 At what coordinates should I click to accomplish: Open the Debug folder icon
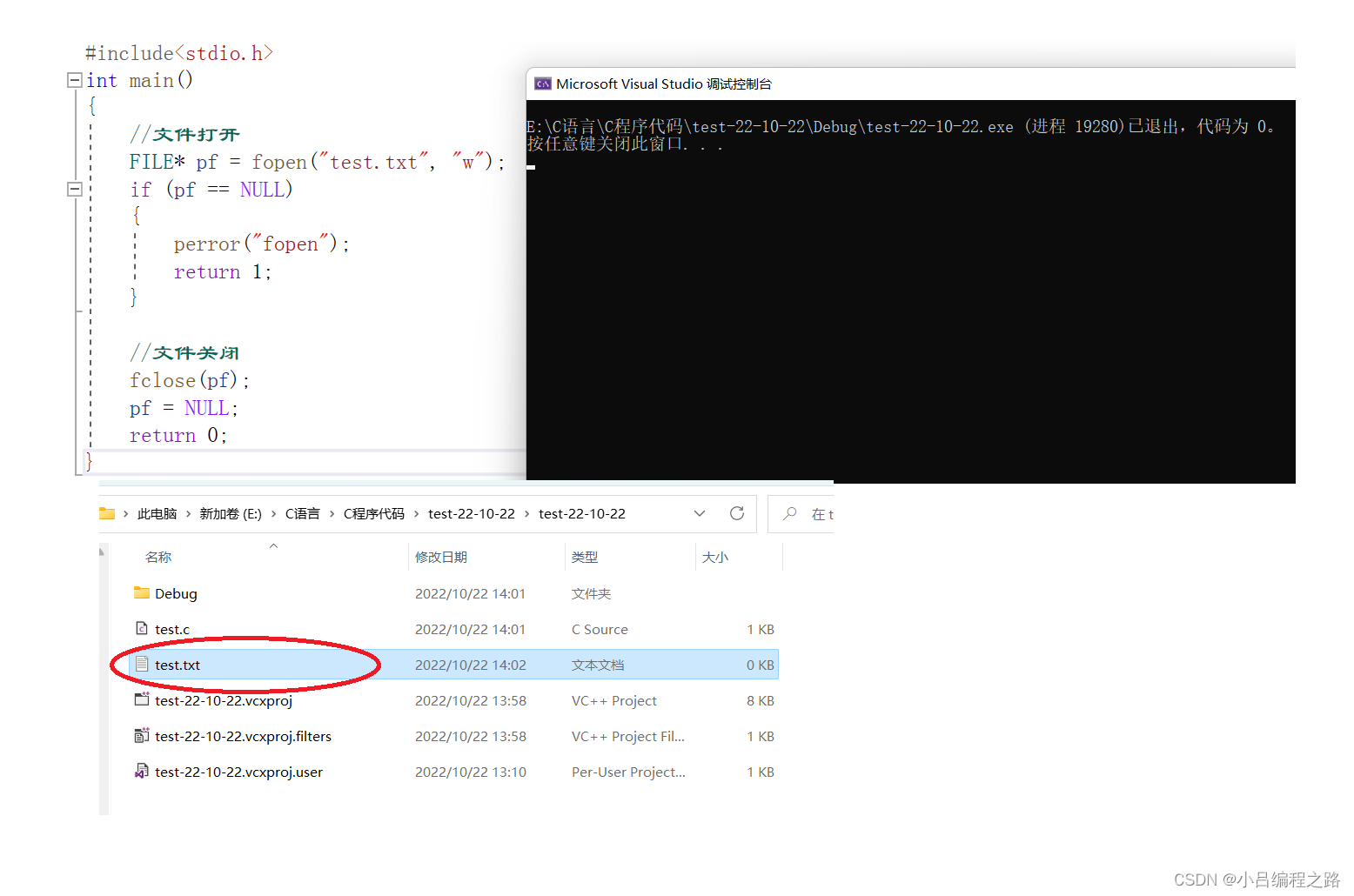click(142, 592)
